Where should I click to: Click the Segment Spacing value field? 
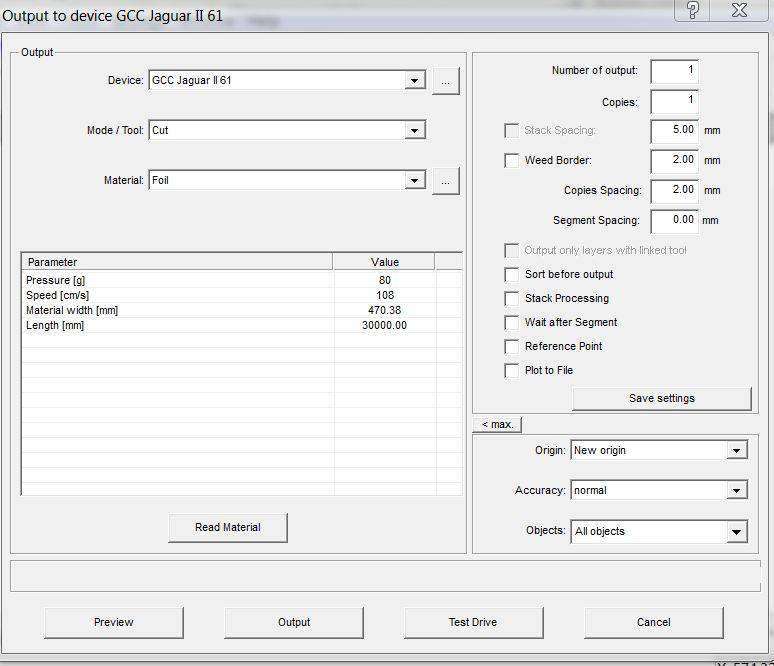(x=674, y=222)
